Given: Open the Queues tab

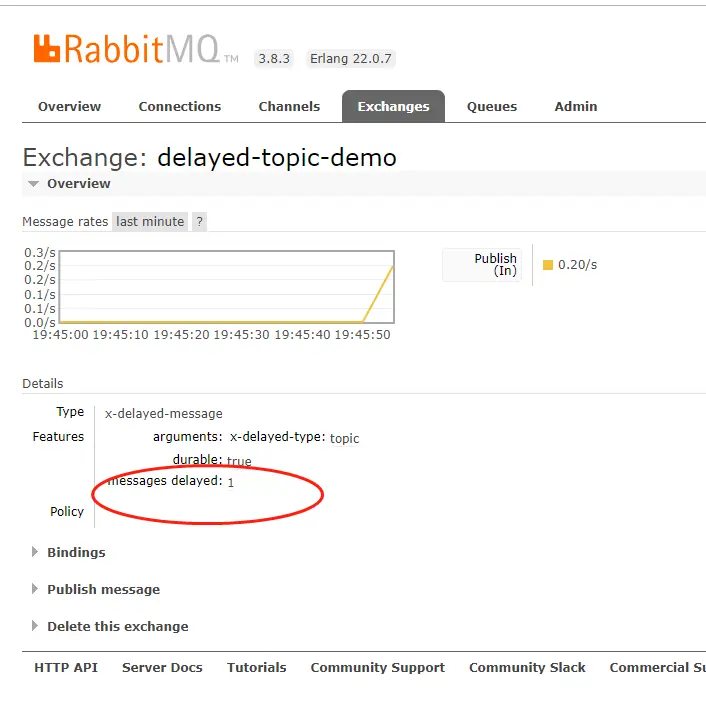Looking at the screenshot, I should (492, 106).
